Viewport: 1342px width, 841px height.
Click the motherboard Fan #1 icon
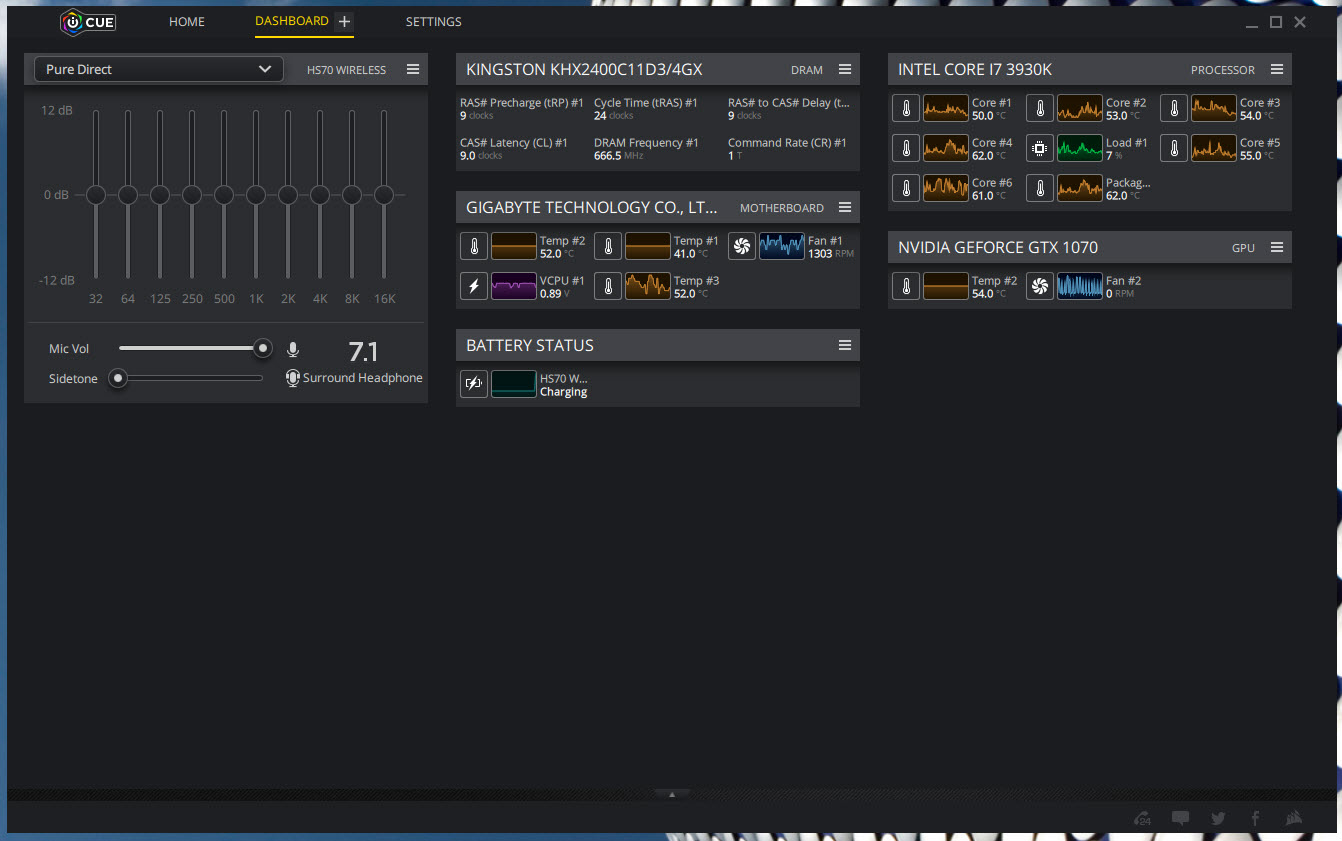[742, 246]
